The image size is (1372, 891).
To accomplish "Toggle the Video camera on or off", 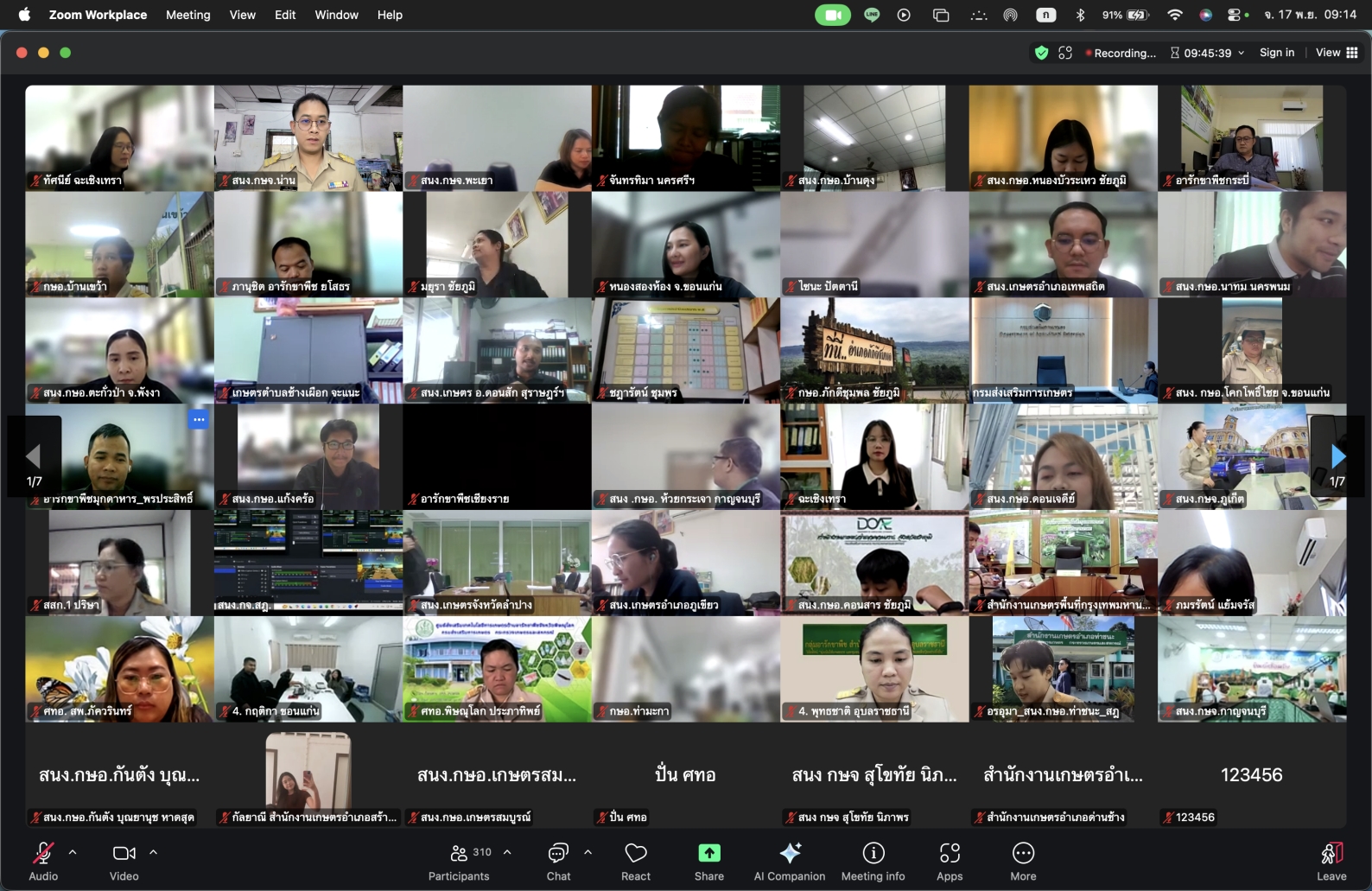I will (124, 862).
